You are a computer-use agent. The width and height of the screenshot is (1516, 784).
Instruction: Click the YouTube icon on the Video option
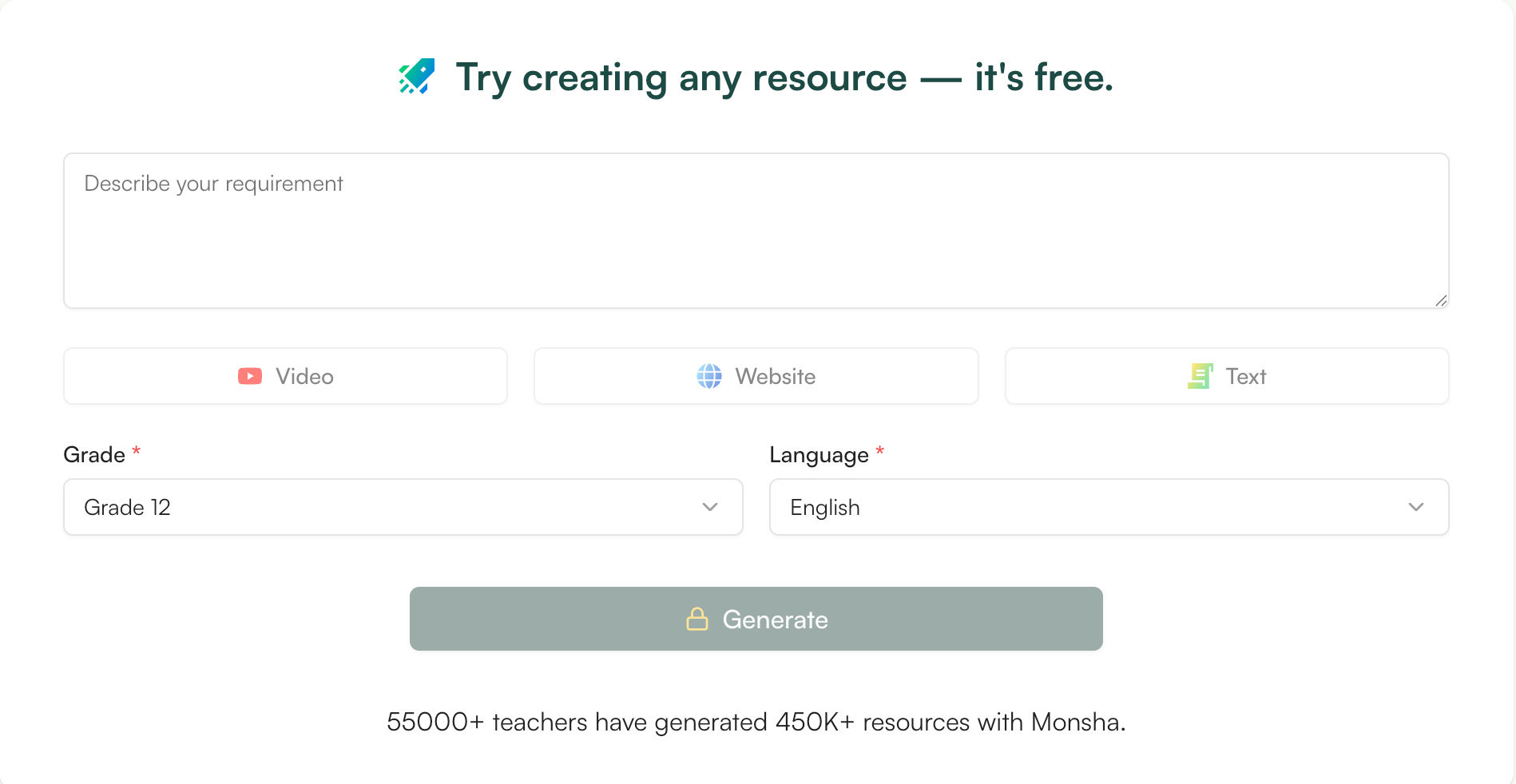pos(249,376)
